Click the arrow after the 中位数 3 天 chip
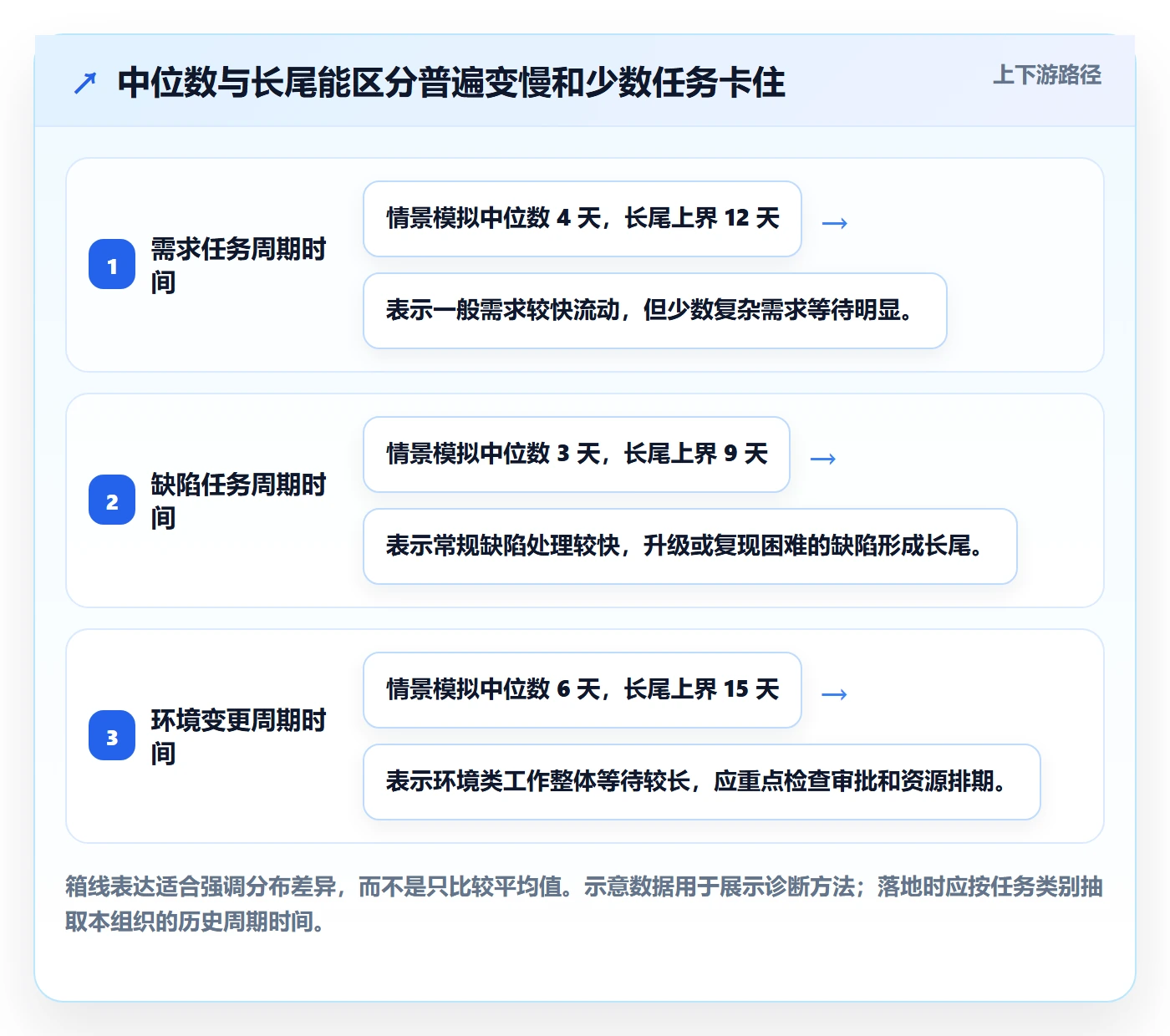The width and height of the screenshot is (1170, 1036). [823, 458]
